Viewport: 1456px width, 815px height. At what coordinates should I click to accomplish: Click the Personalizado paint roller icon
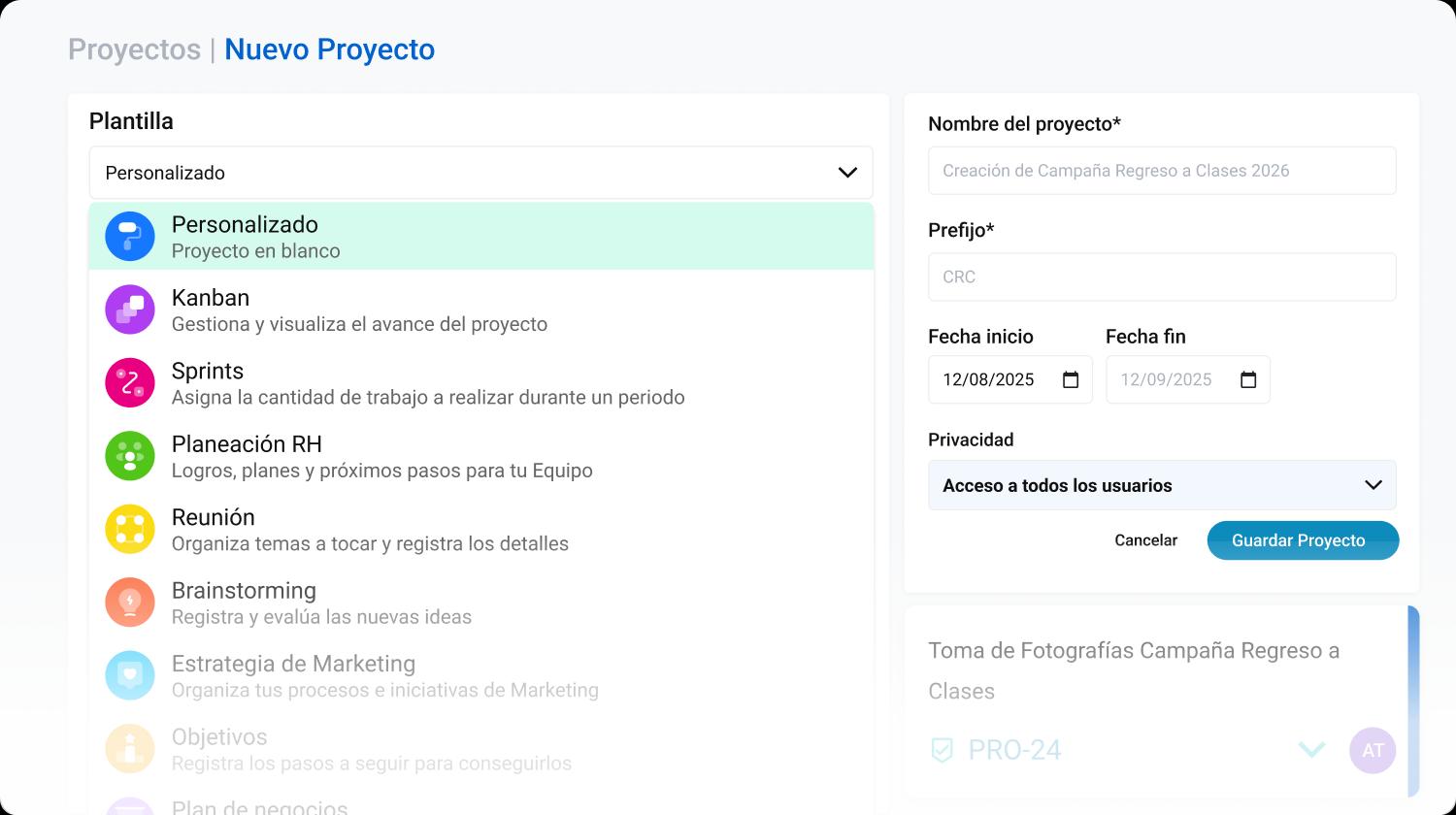tap(130, 236)
